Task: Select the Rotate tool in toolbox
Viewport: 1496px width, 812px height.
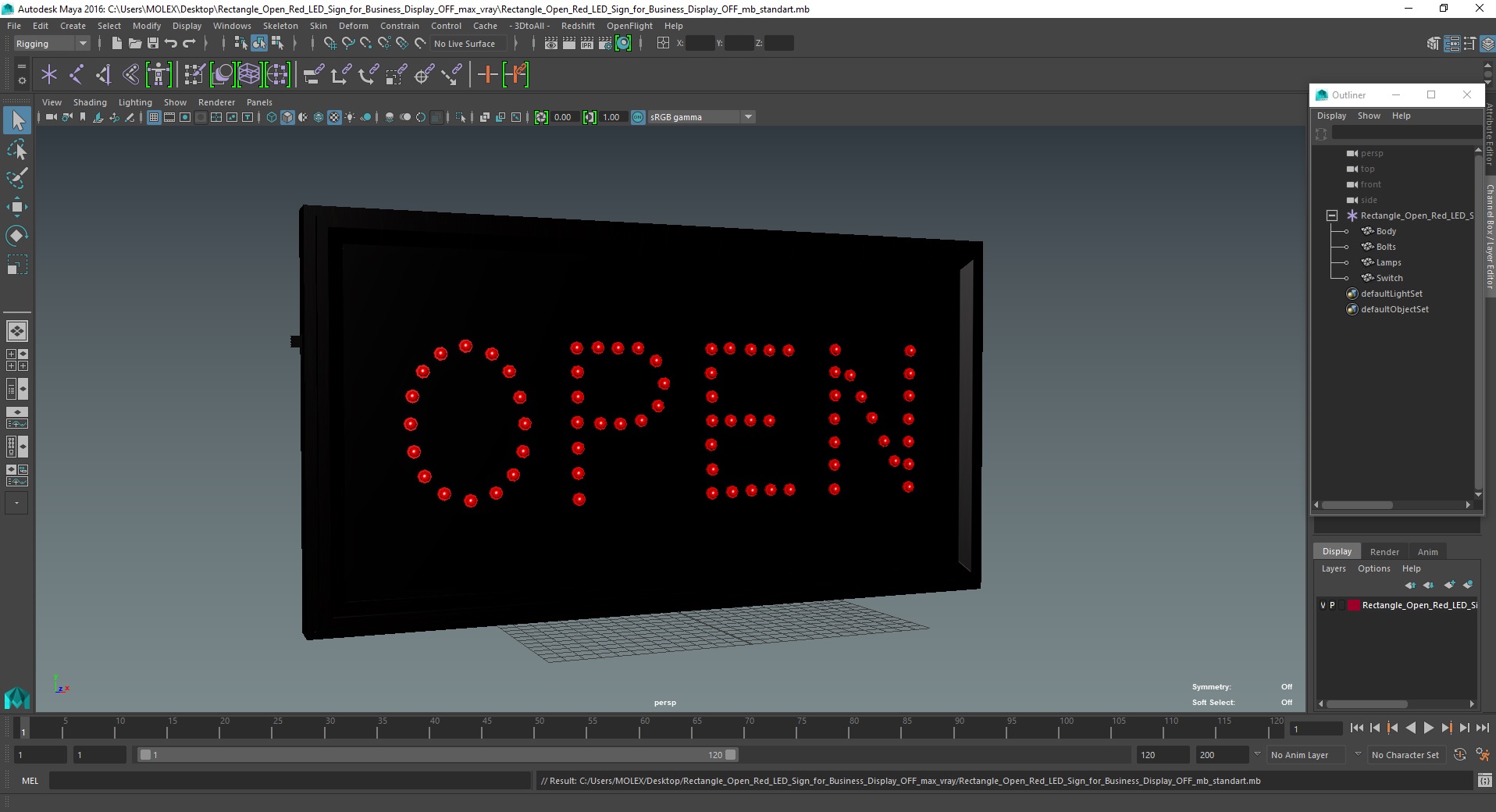Action: tap(17, 236)
